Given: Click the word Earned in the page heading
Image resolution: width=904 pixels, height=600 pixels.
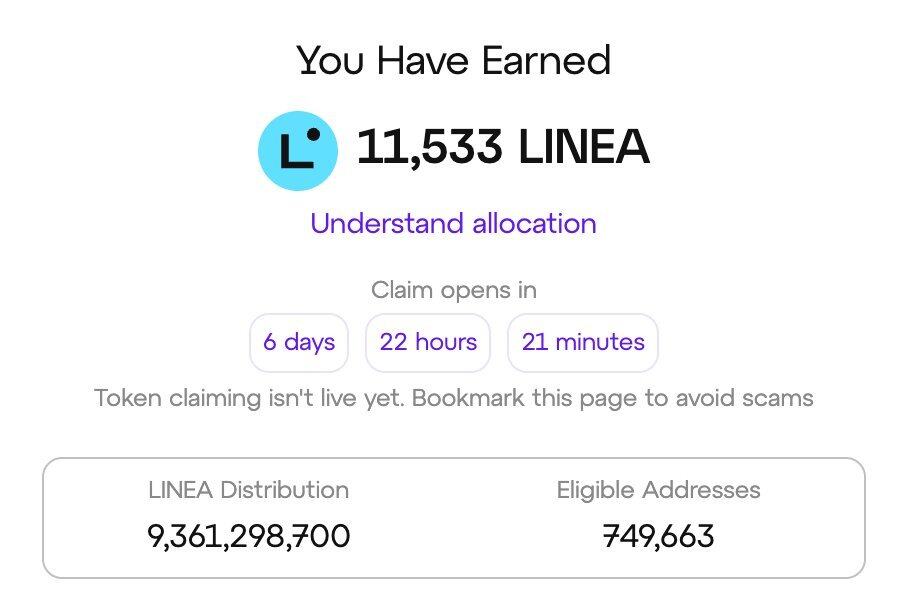Looking at the screenshot, I should click(x=547, y=60).
